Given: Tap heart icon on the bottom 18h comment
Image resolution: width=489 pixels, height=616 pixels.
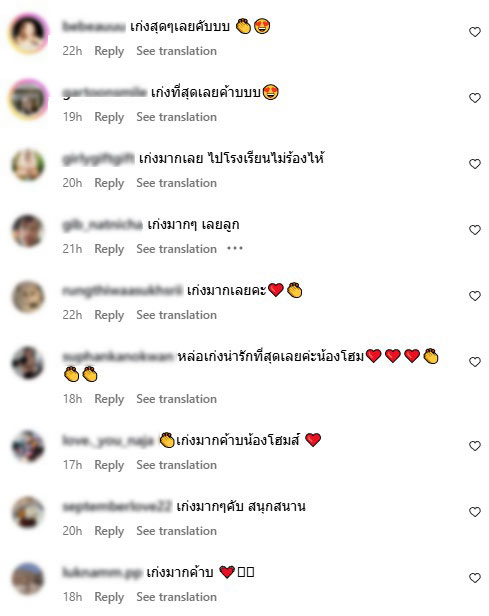Looking at the screenshot, I should [x=475, y=578].
